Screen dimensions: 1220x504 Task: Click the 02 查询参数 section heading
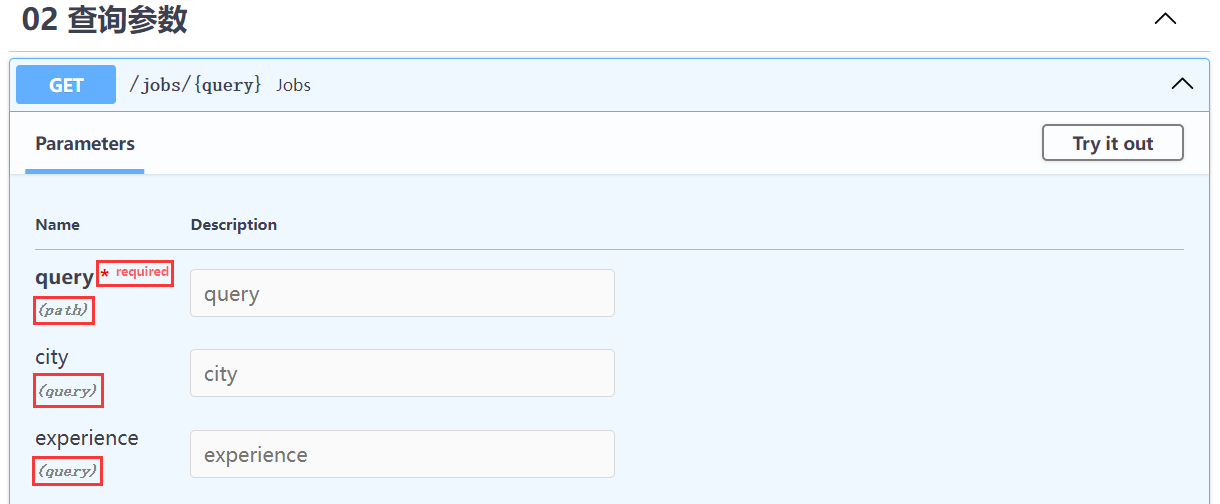pos(105,19)
